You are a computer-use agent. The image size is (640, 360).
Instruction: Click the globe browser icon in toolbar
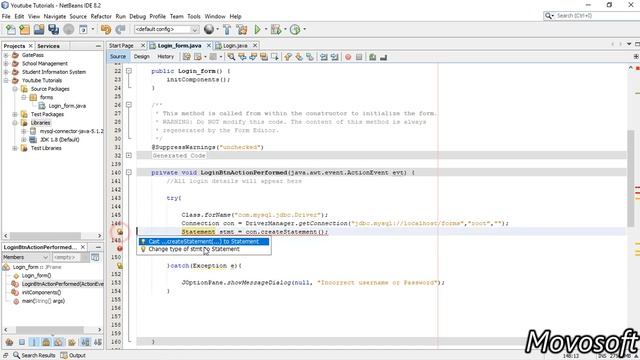click(x=209, y=29)
